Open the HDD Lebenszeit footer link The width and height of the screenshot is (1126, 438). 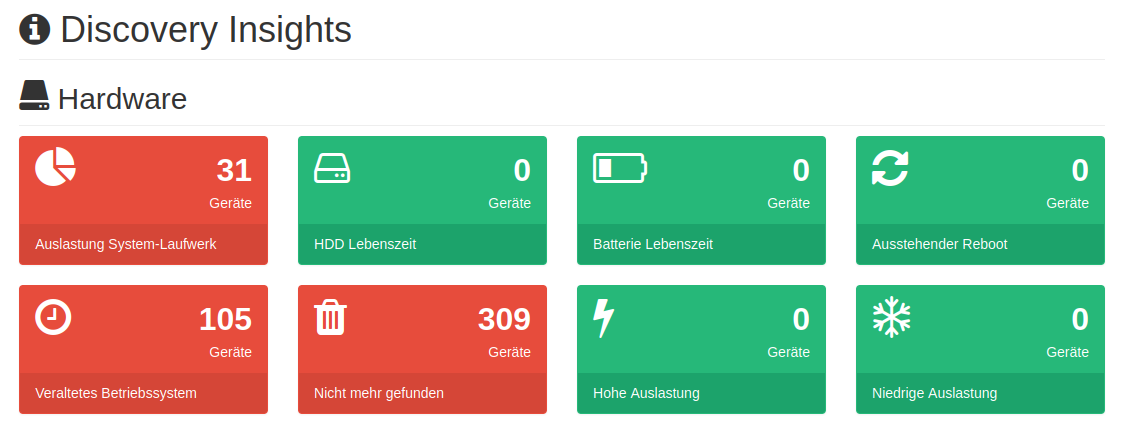pyautogui.click(x=365, y=244)
